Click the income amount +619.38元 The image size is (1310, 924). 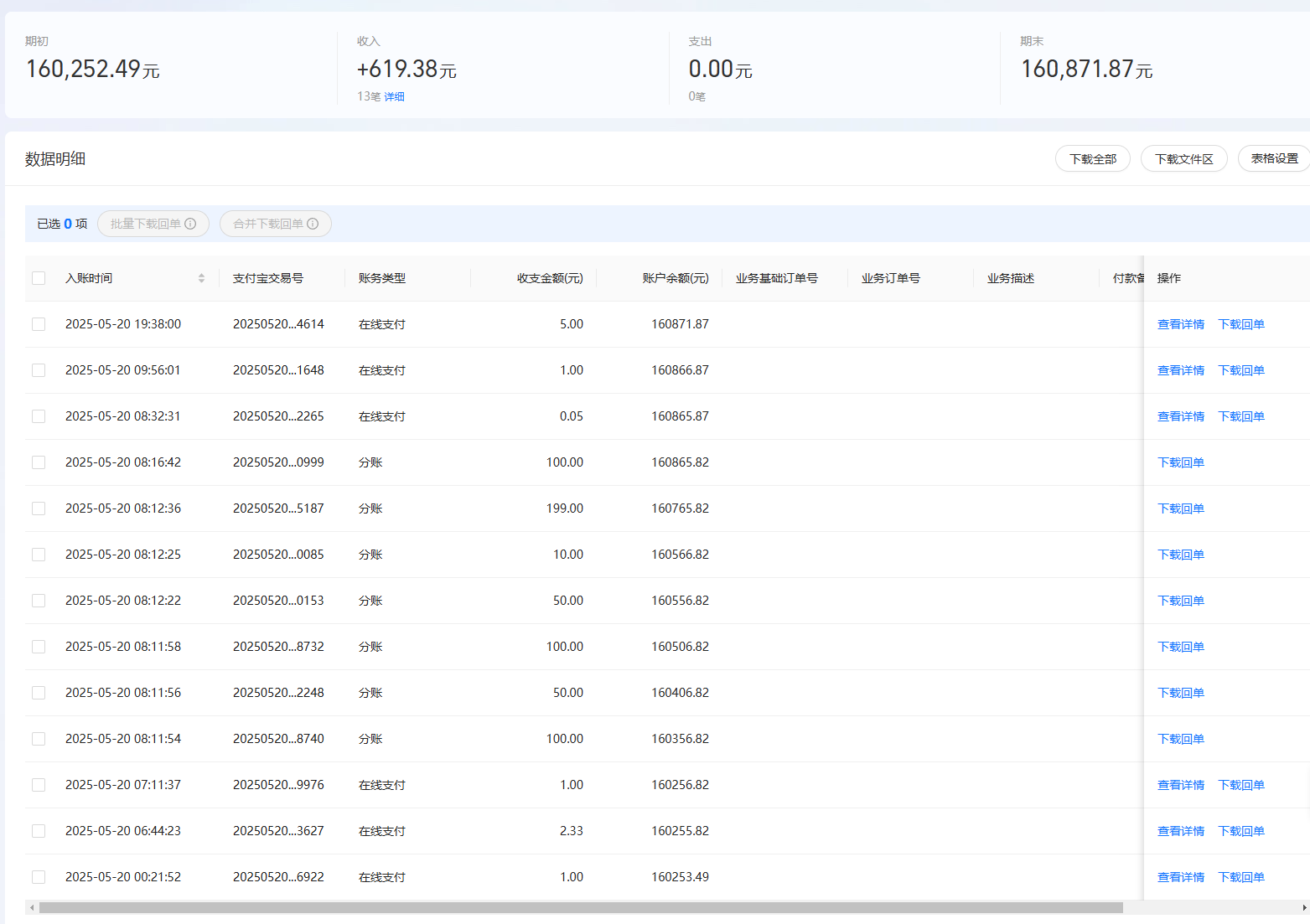(406, 70)
